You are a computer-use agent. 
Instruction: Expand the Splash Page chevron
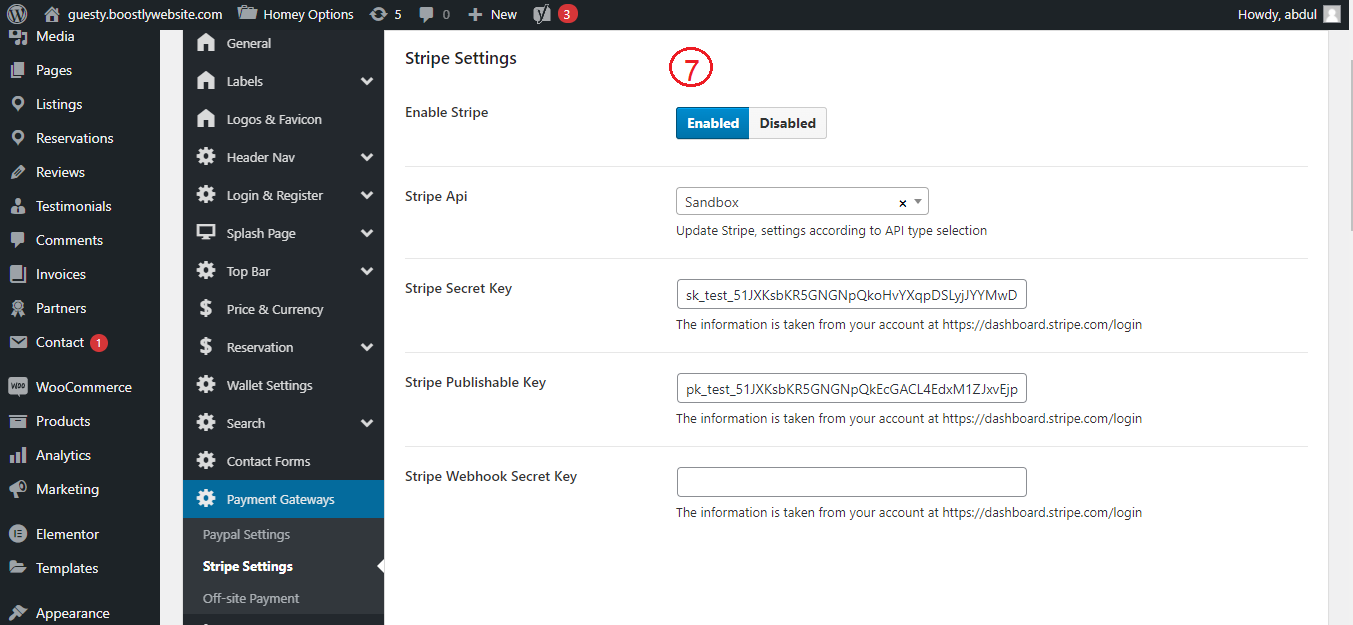(367, 233)
